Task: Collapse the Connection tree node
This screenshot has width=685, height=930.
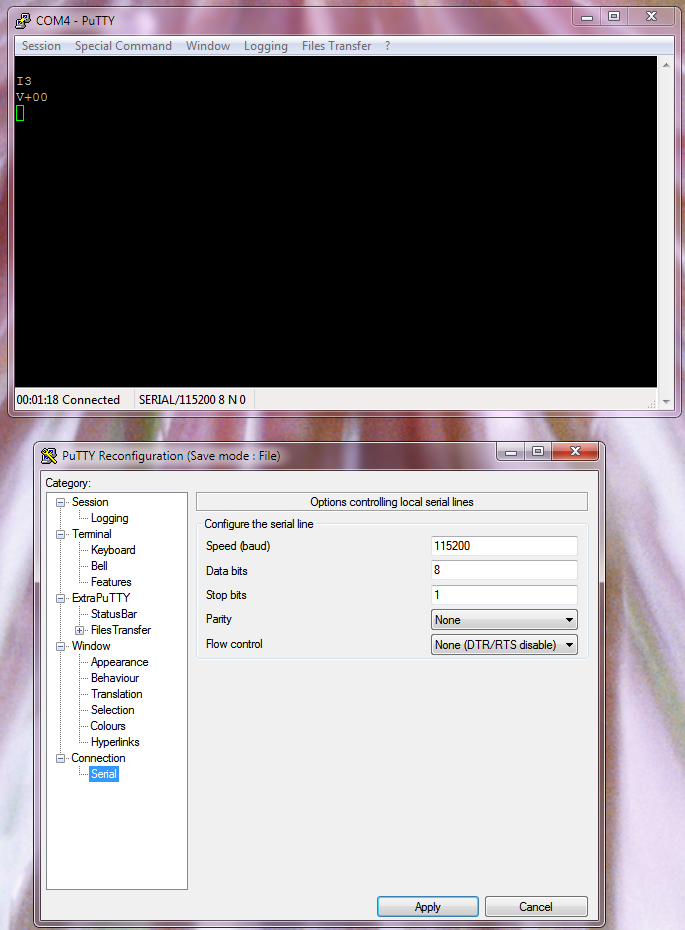Action: coord(60,759)
